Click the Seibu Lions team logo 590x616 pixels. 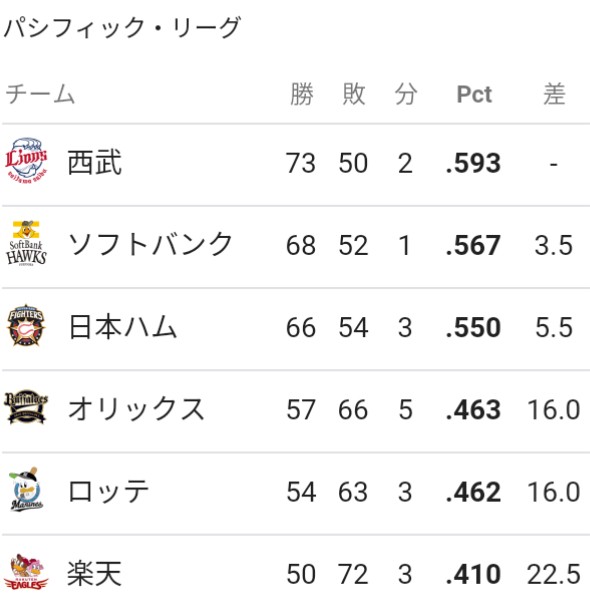[26, 160]
